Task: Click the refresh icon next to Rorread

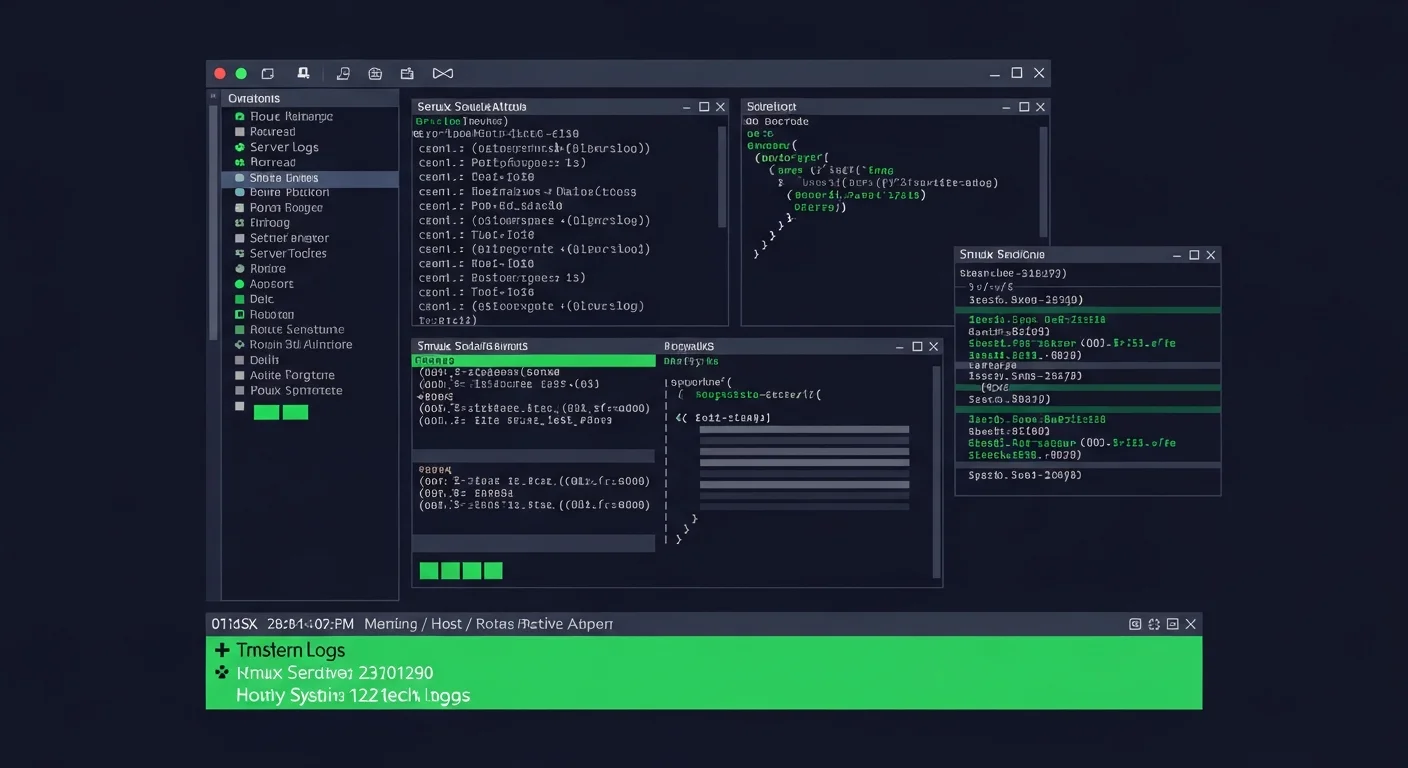Action: point(238,161)
